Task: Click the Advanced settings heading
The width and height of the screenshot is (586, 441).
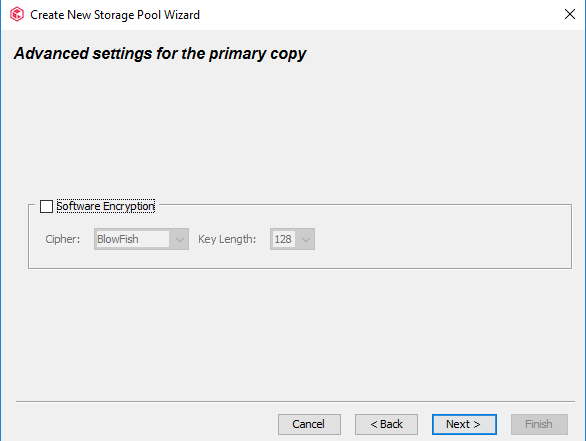Action: click(x=160, y=53)
